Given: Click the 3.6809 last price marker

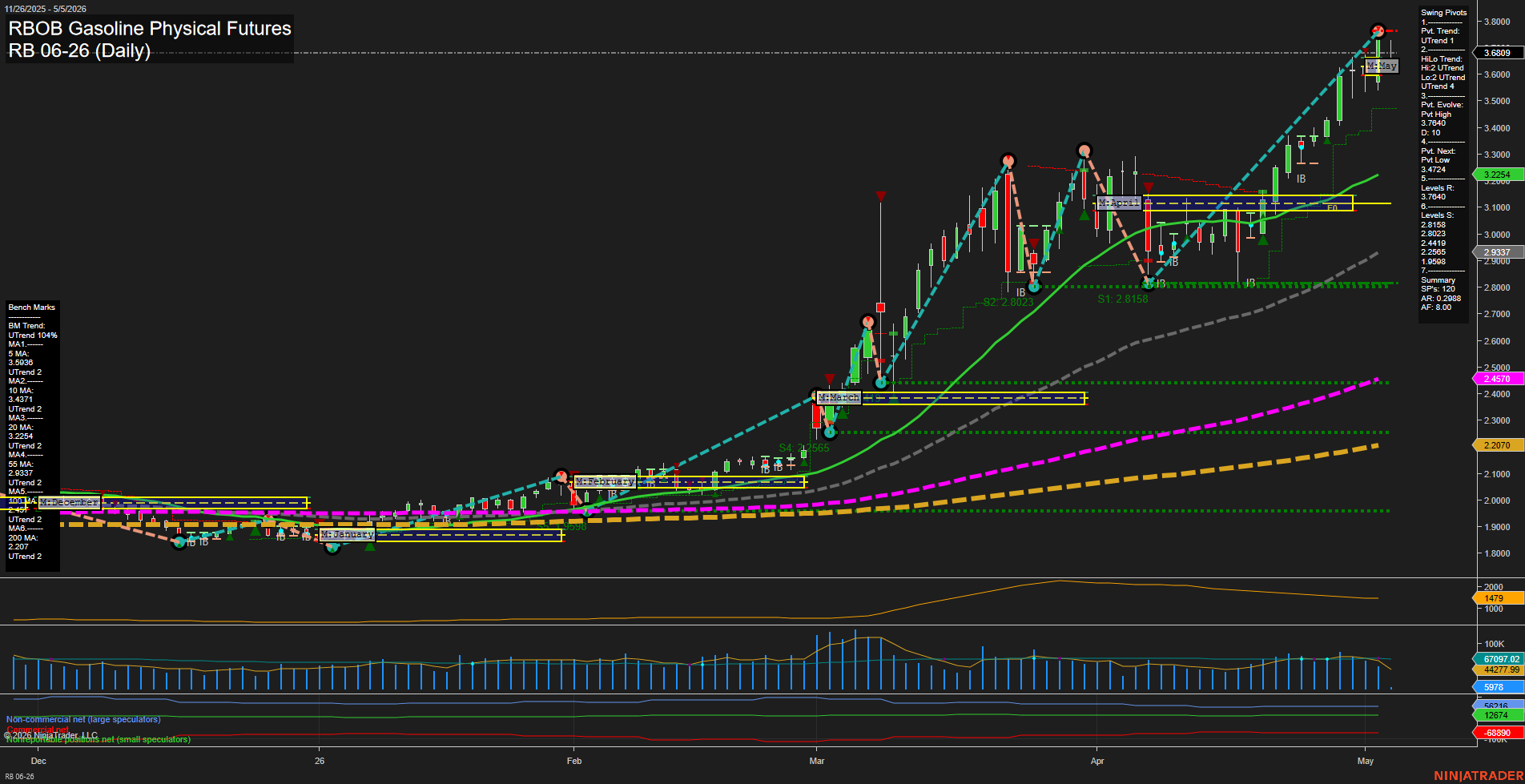Looking at the screenshot, I should (1496, 53).
